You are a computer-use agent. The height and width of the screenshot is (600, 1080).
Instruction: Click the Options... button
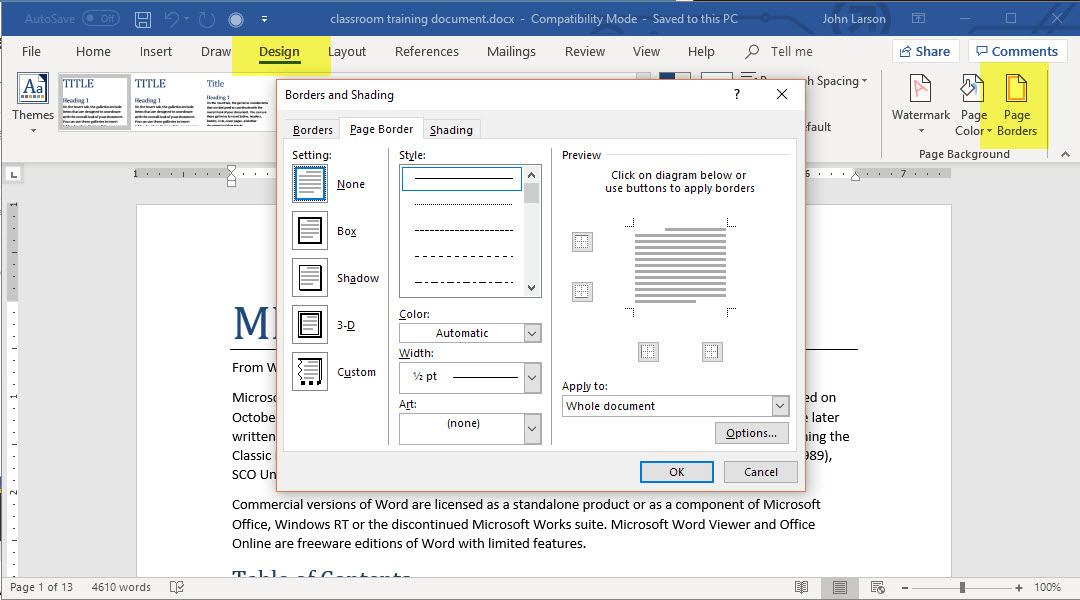(751, 433)
